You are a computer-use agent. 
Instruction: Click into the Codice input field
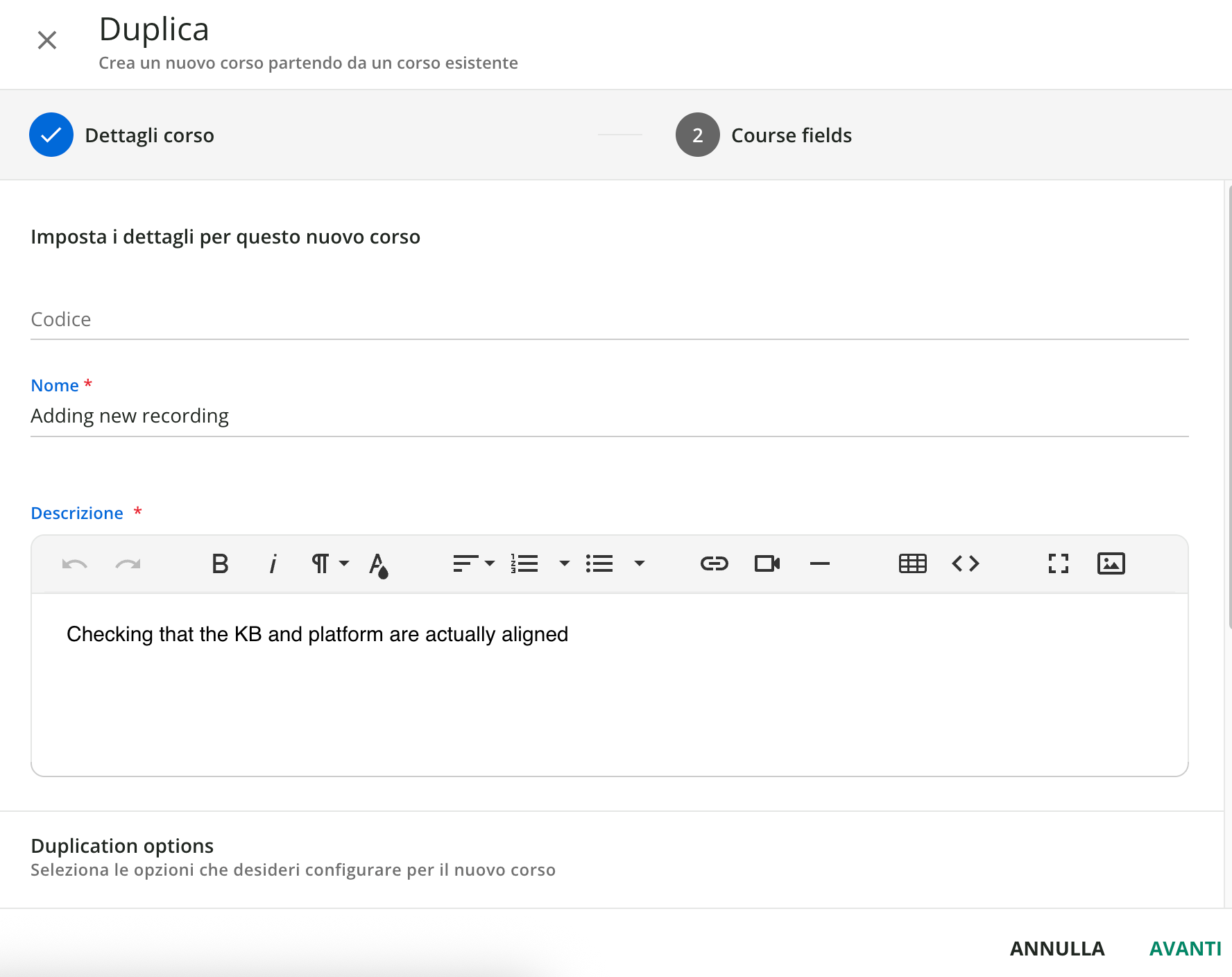609,320
